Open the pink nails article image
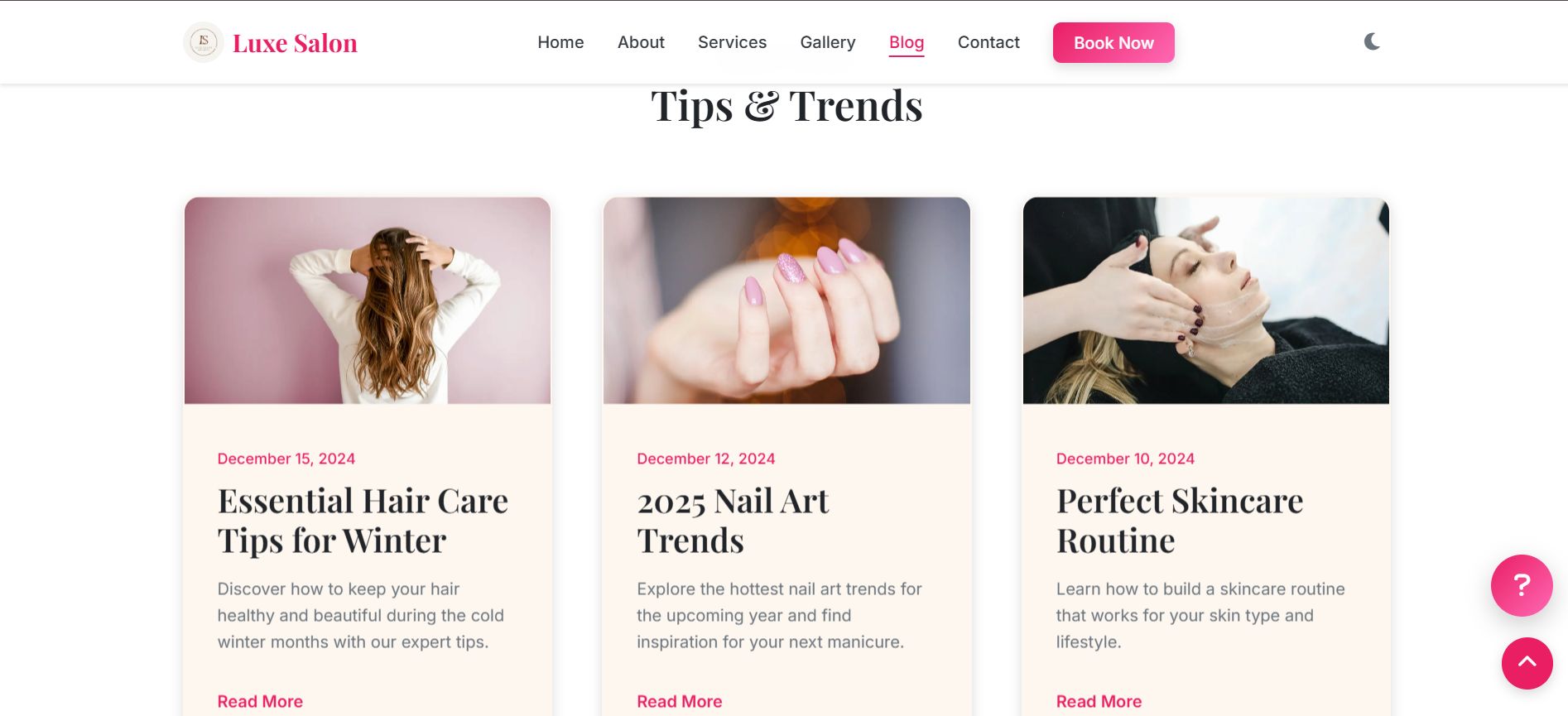Screen dimensions: 1568x716 click(x=786, y=300)
